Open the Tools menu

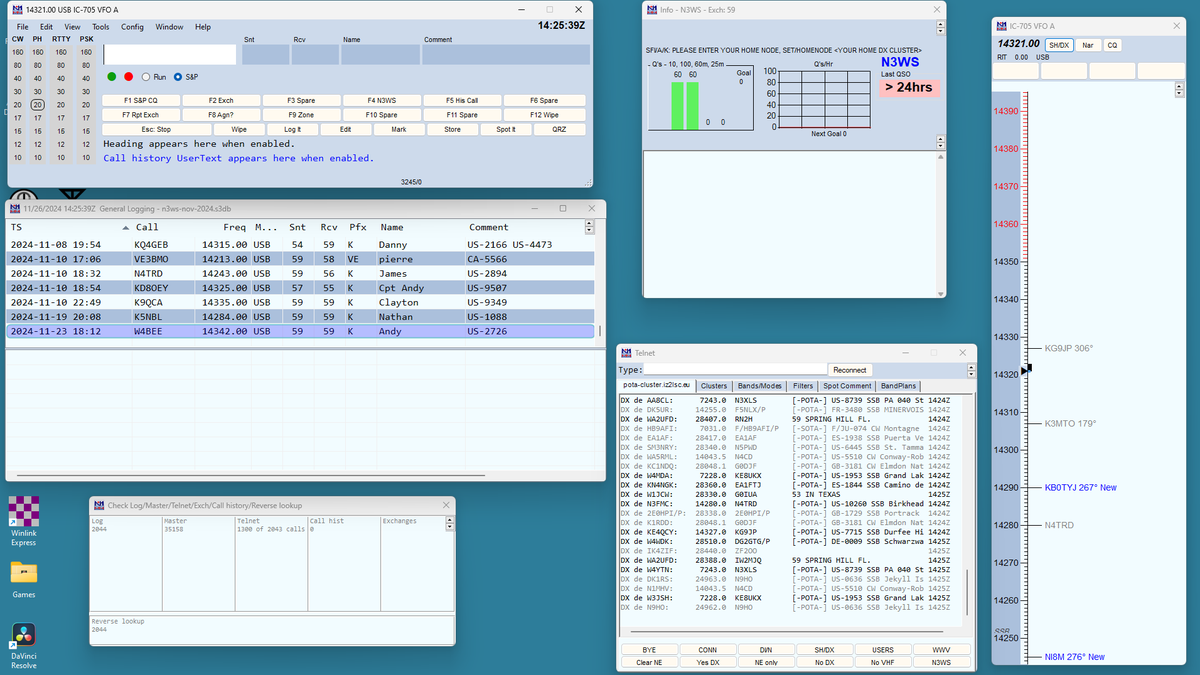coord(101,27)
